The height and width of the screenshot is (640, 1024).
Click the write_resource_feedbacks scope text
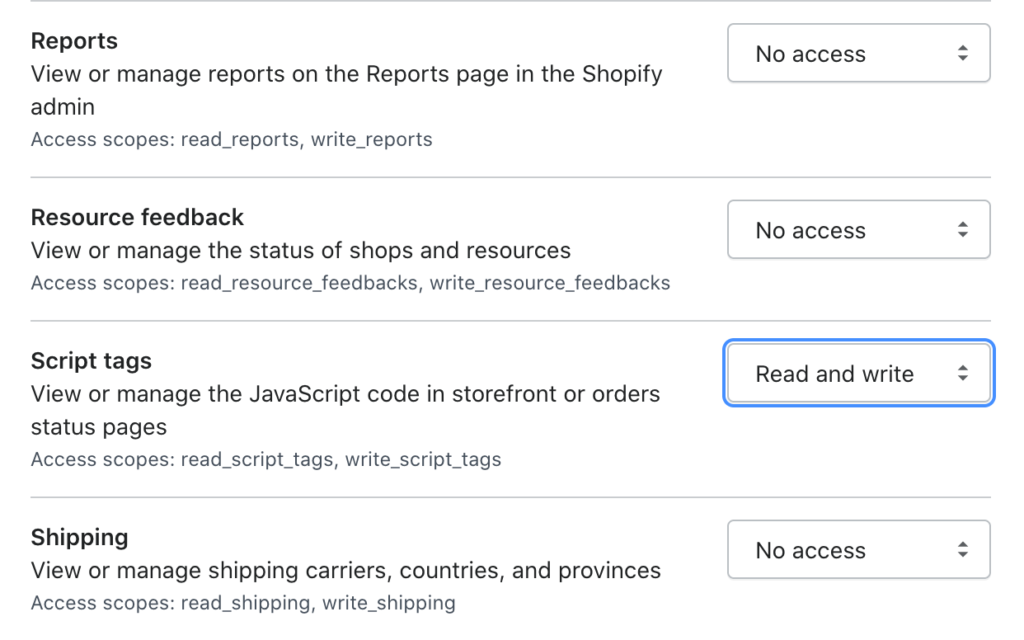549,283
